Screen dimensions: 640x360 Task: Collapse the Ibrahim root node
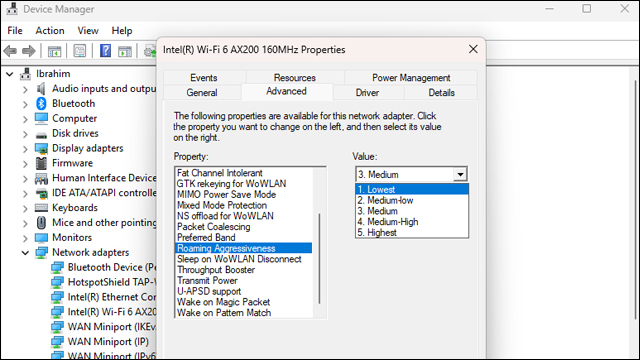point(10,74)
